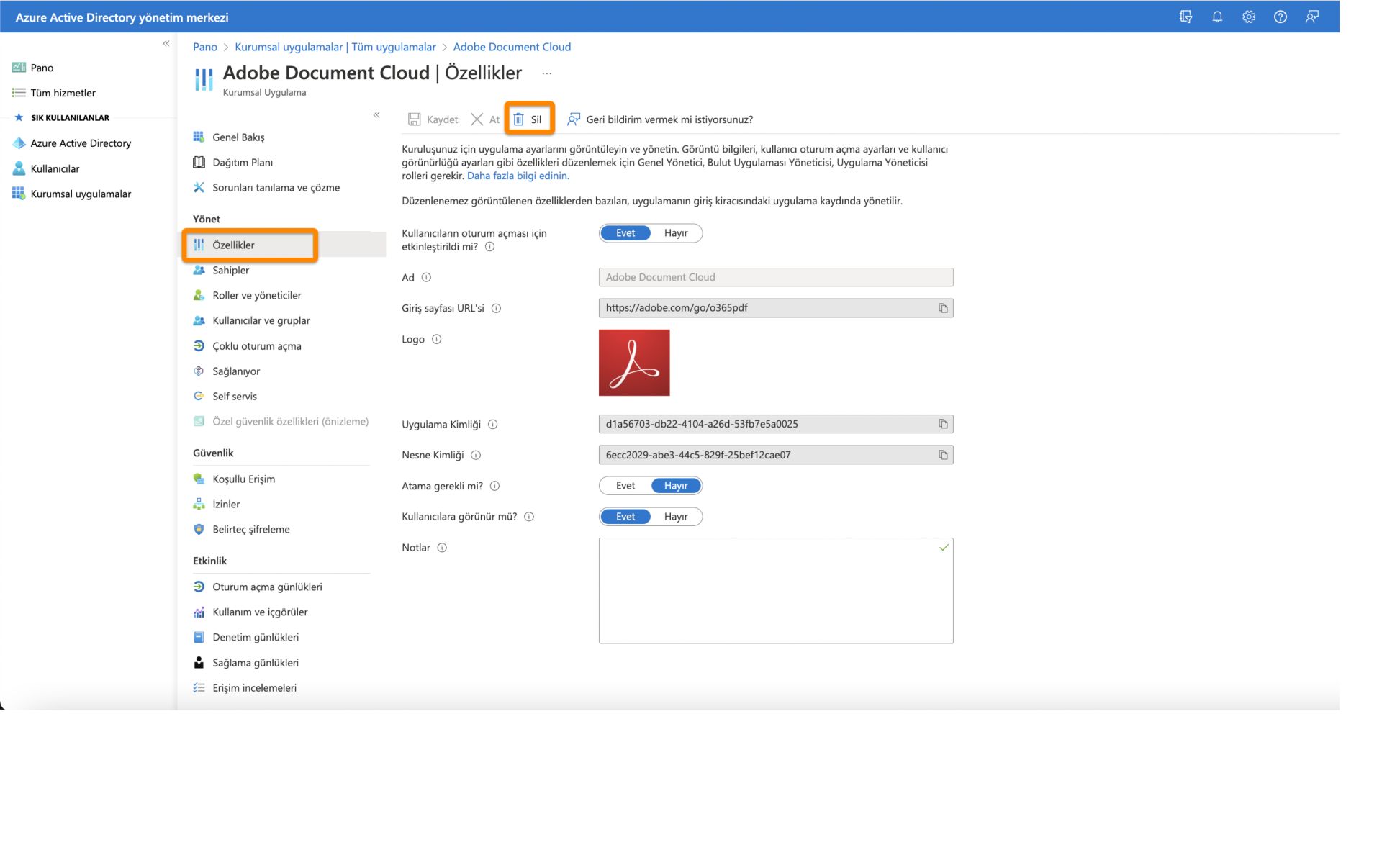
Task: Open the help question mark icon
Action: coord(1281,17)
